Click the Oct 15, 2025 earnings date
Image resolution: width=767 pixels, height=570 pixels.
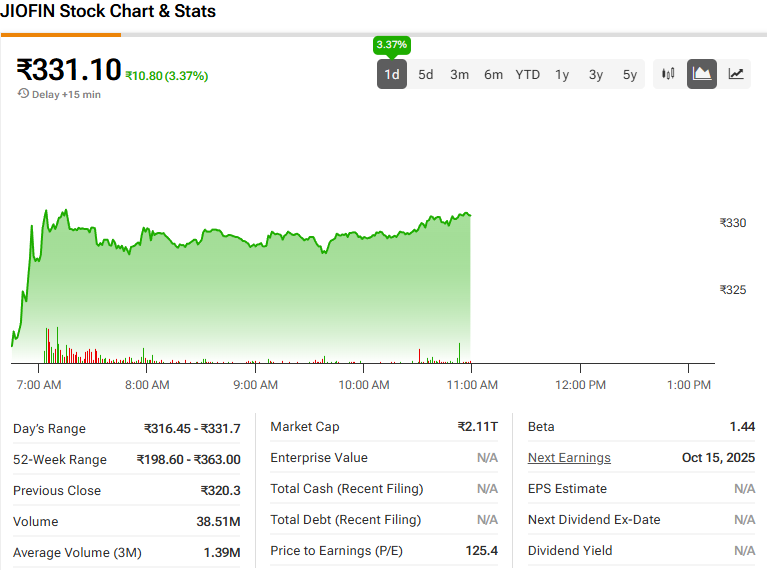pyautogui.click(x=719, y=457)
